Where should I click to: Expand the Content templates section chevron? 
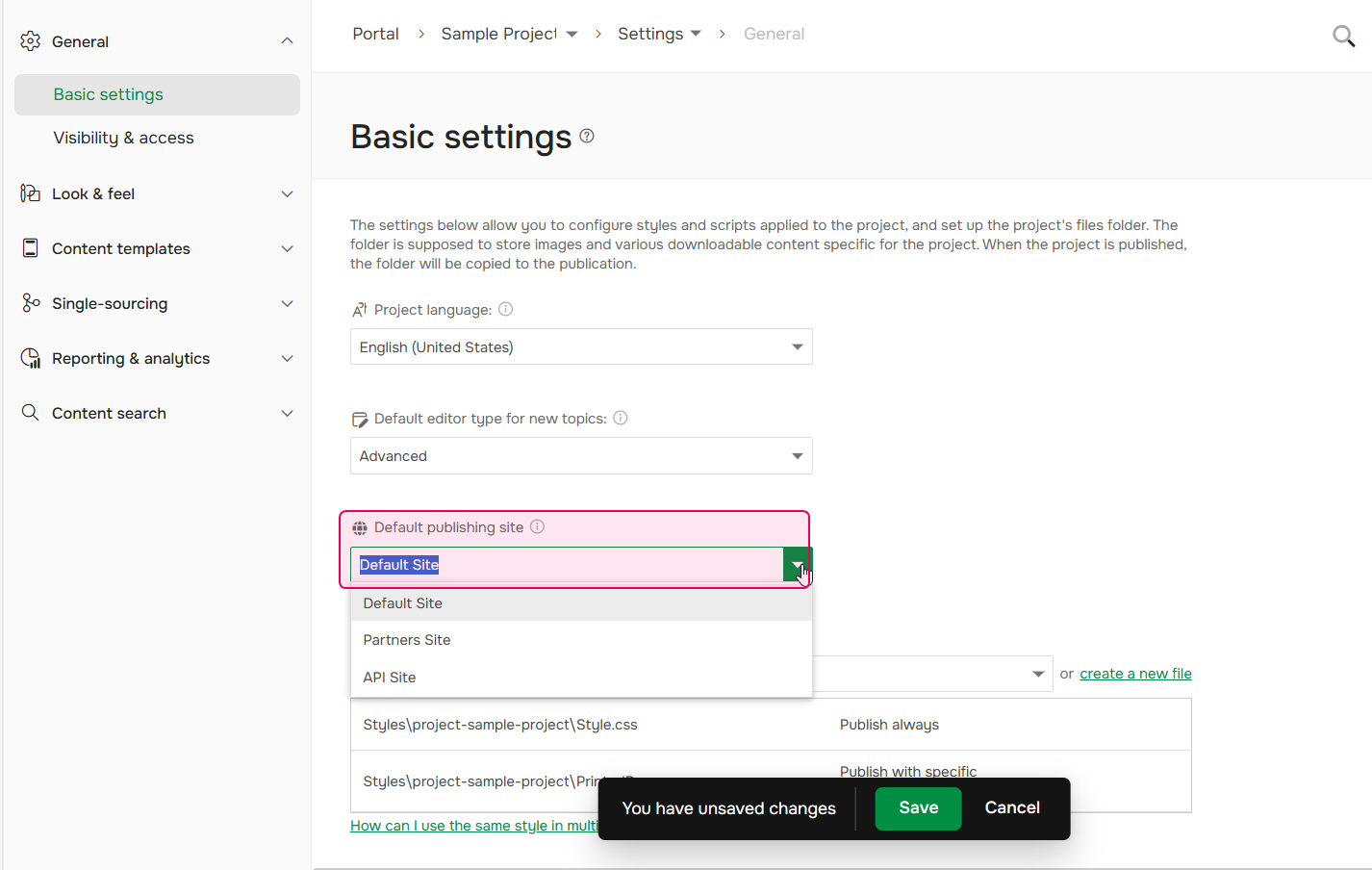click(x=287, y=248)
